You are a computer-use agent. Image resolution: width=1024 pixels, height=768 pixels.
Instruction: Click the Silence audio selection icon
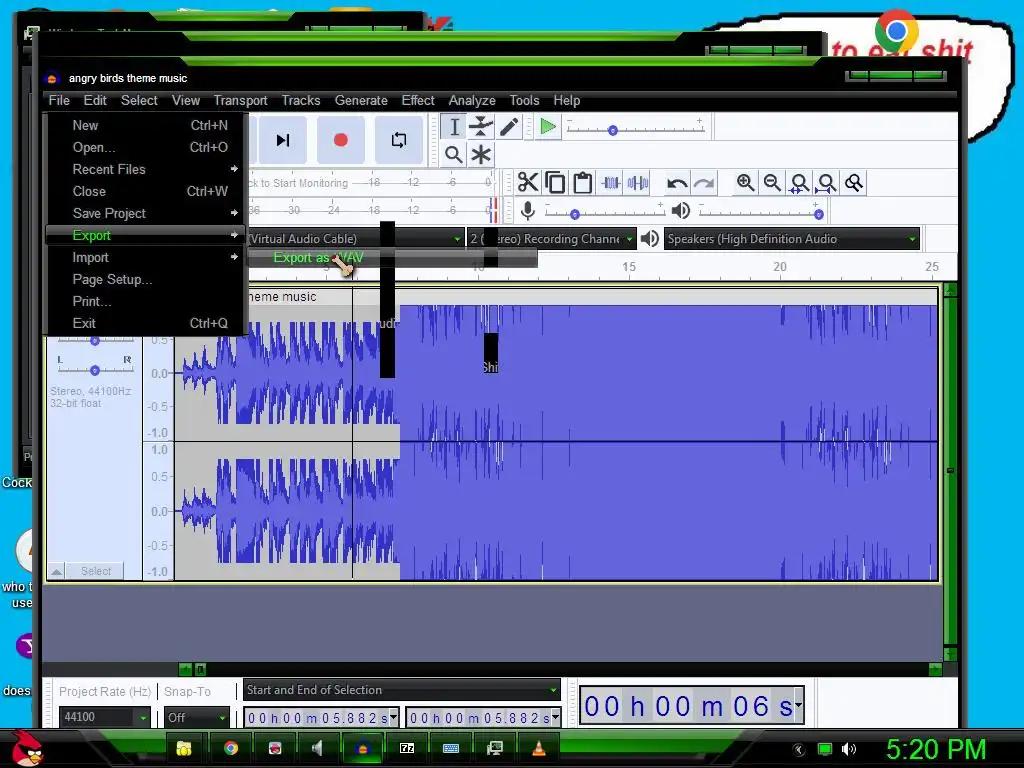pos(638,183)
